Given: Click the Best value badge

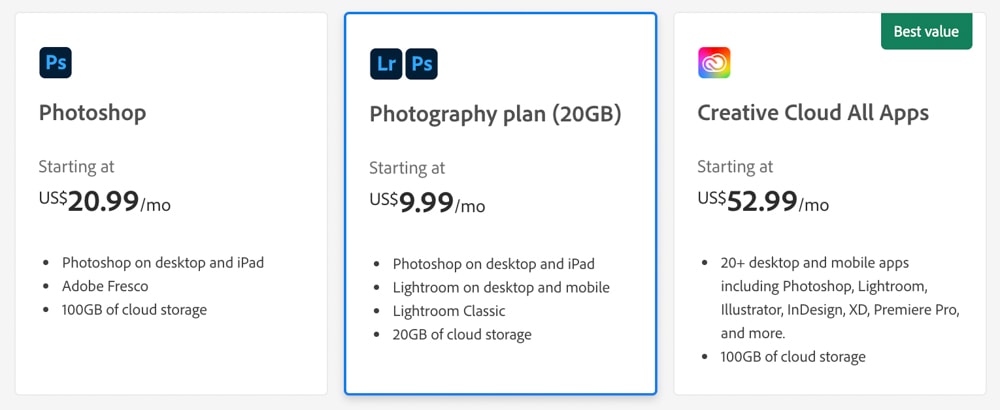Looking at the screenshot, I should (927, 31).
